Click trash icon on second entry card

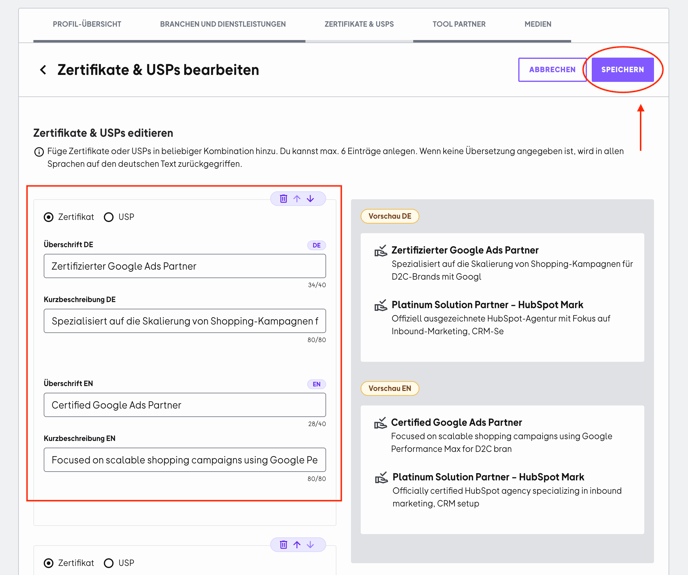pyautogui.click(x=283, y=545)
